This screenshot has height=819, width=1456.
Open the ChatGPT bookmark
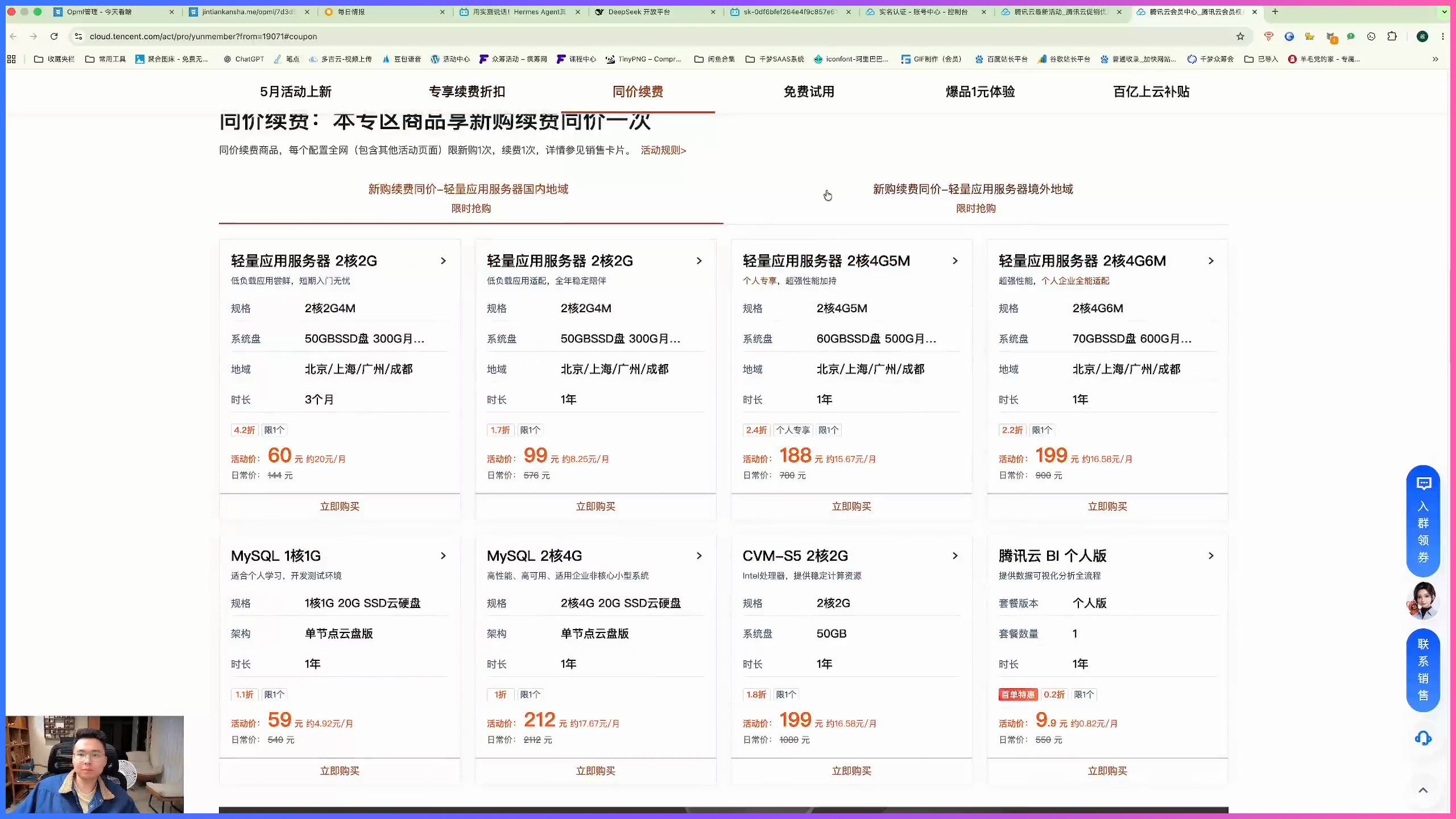(x=244, y=59)
